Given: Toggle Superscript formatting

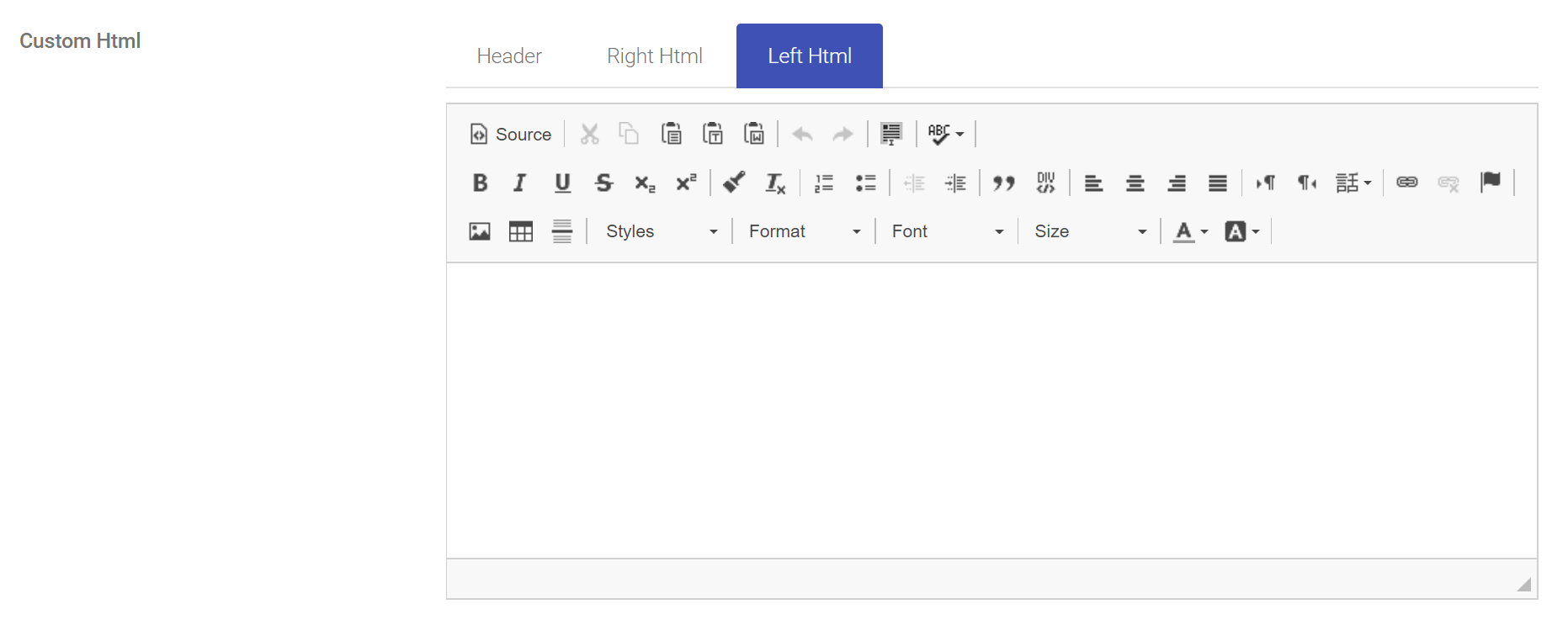Looking at the screenshot, I should [686, 183].
